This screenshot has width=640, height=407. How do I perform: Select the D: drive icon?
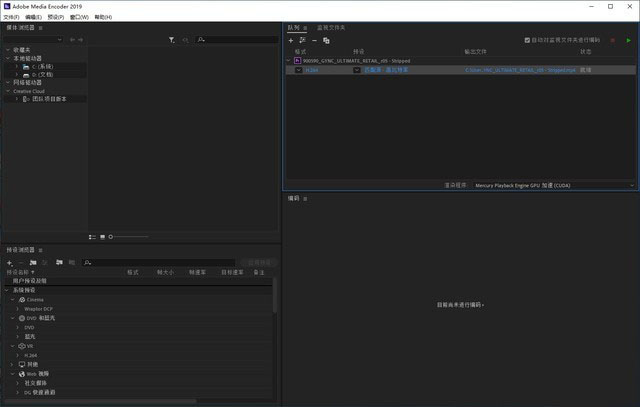coord(26,75)
